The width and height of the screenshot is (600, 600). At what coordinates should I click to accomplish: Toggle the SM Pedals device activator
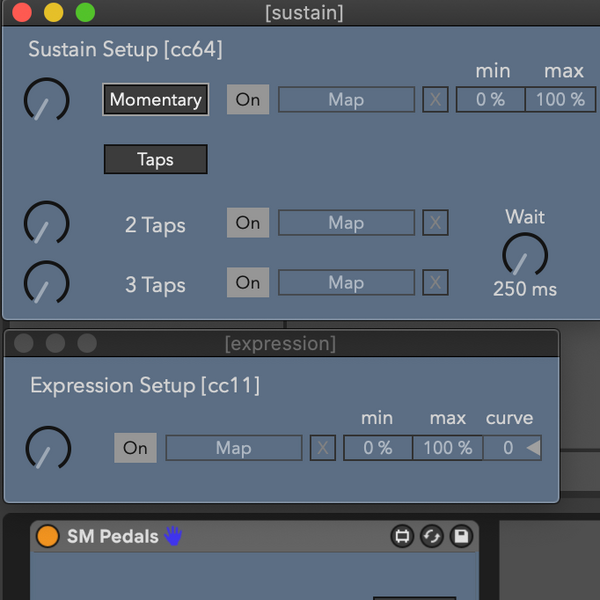point(47,537)
